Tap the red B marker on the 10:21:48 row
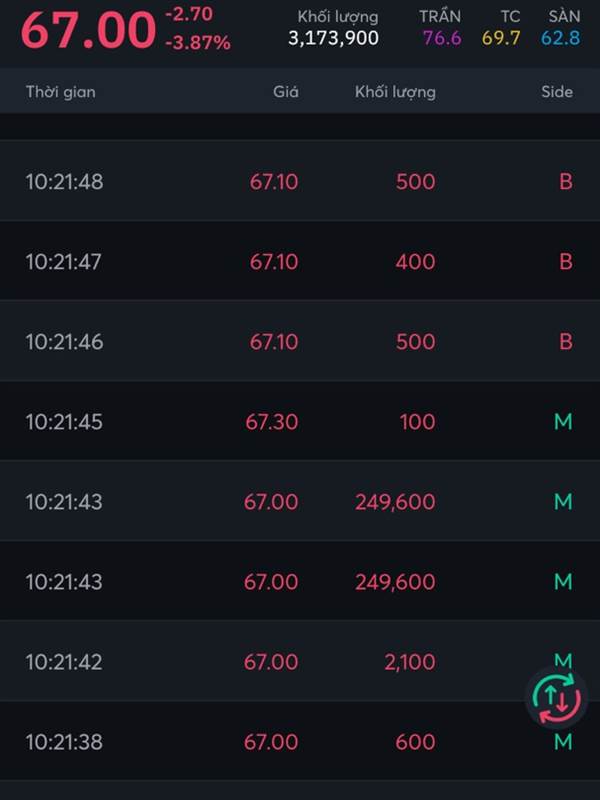 565,182
